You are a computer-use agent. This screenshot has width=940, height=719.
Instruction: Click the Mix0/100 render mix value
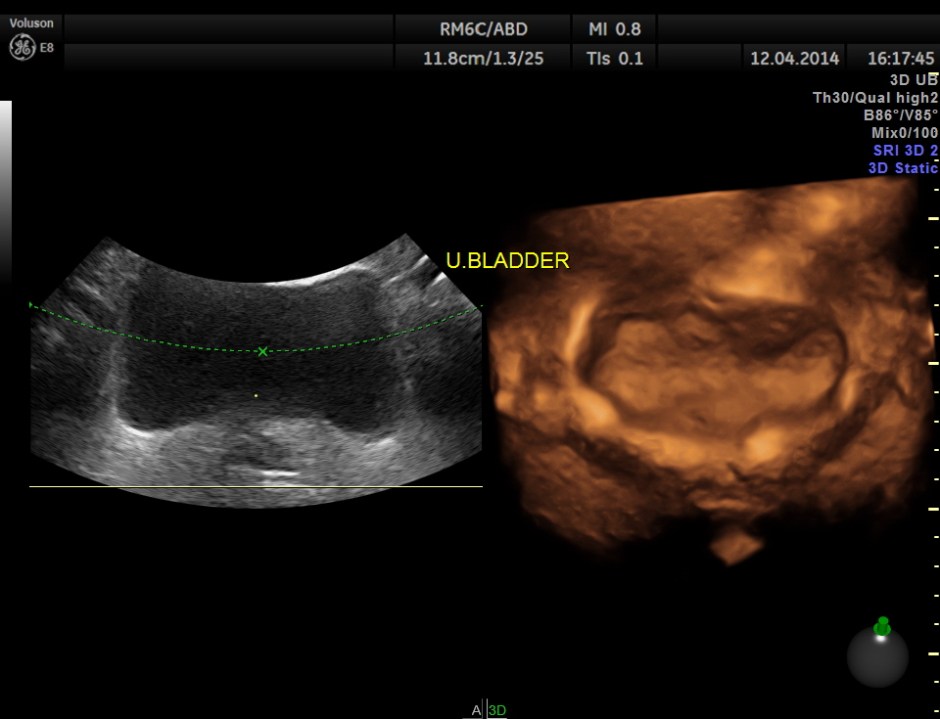coord(904,132)
